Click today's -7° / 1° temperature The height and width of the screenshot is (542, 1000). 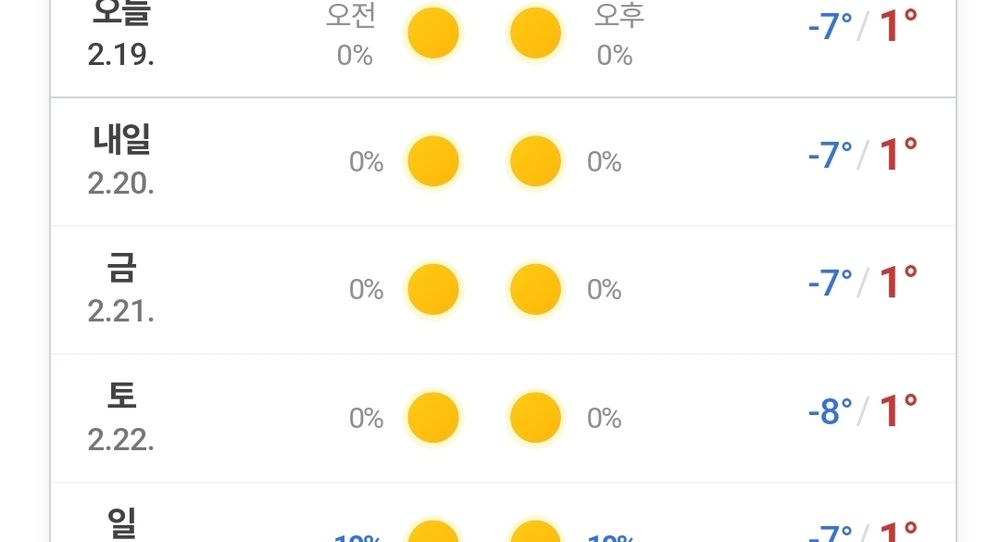pyautogui.click(x=863, y=26)
